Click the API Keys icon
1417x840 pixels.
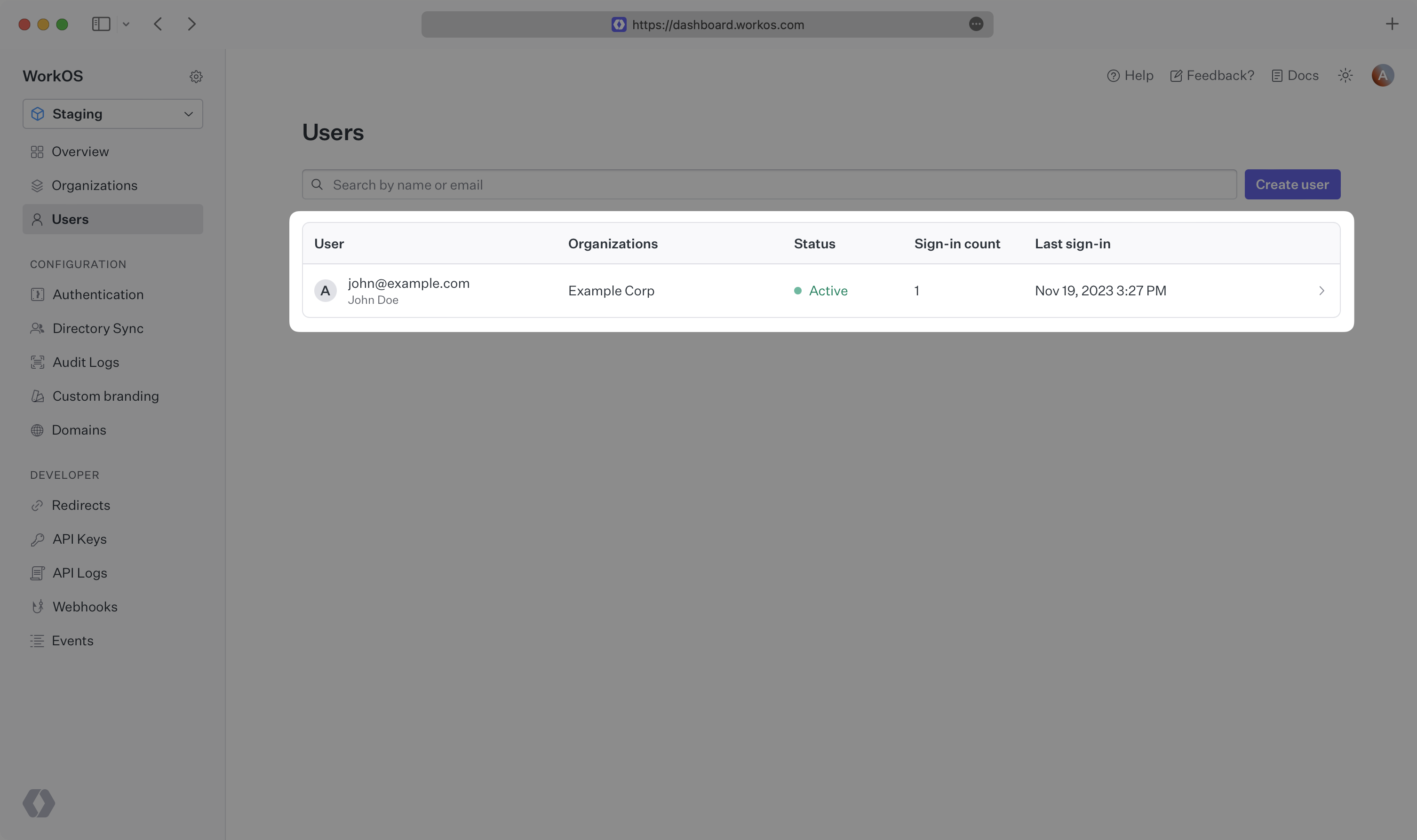coord(37,539)
